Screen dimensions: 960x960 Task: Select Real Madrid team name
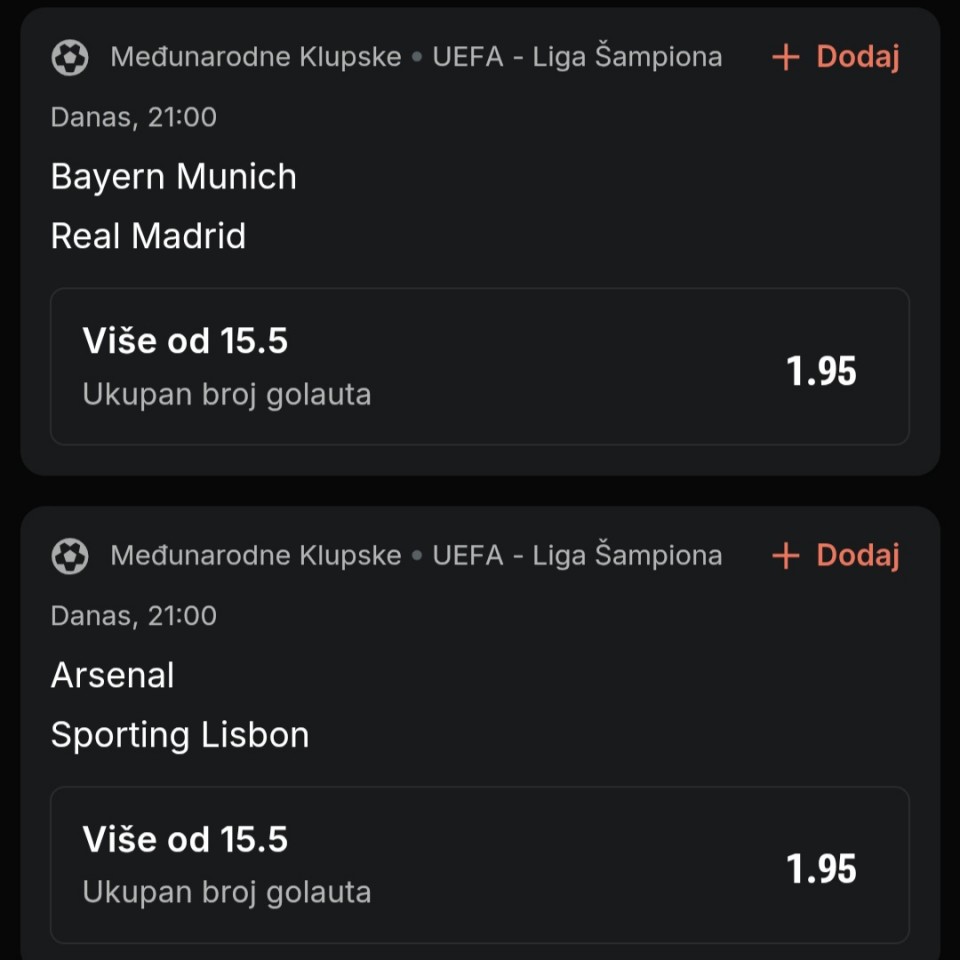[x=148, y=236]
